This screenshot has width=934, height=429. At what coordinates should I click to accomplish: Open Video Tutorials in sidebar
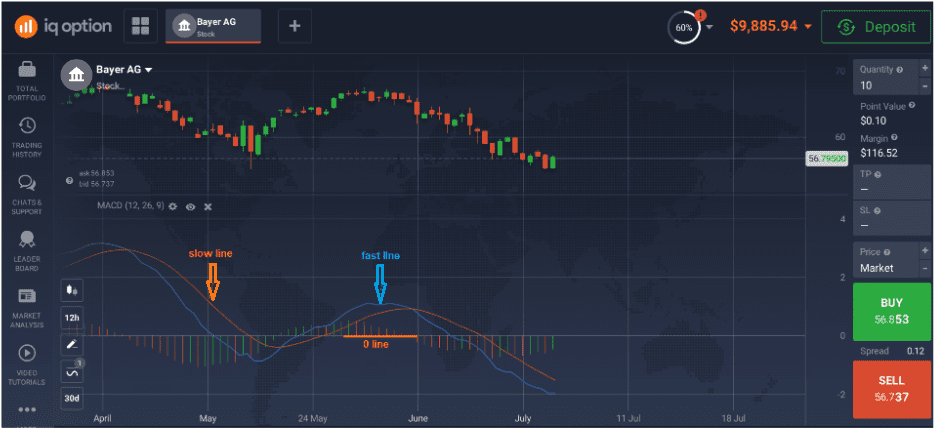click(27, 365)
